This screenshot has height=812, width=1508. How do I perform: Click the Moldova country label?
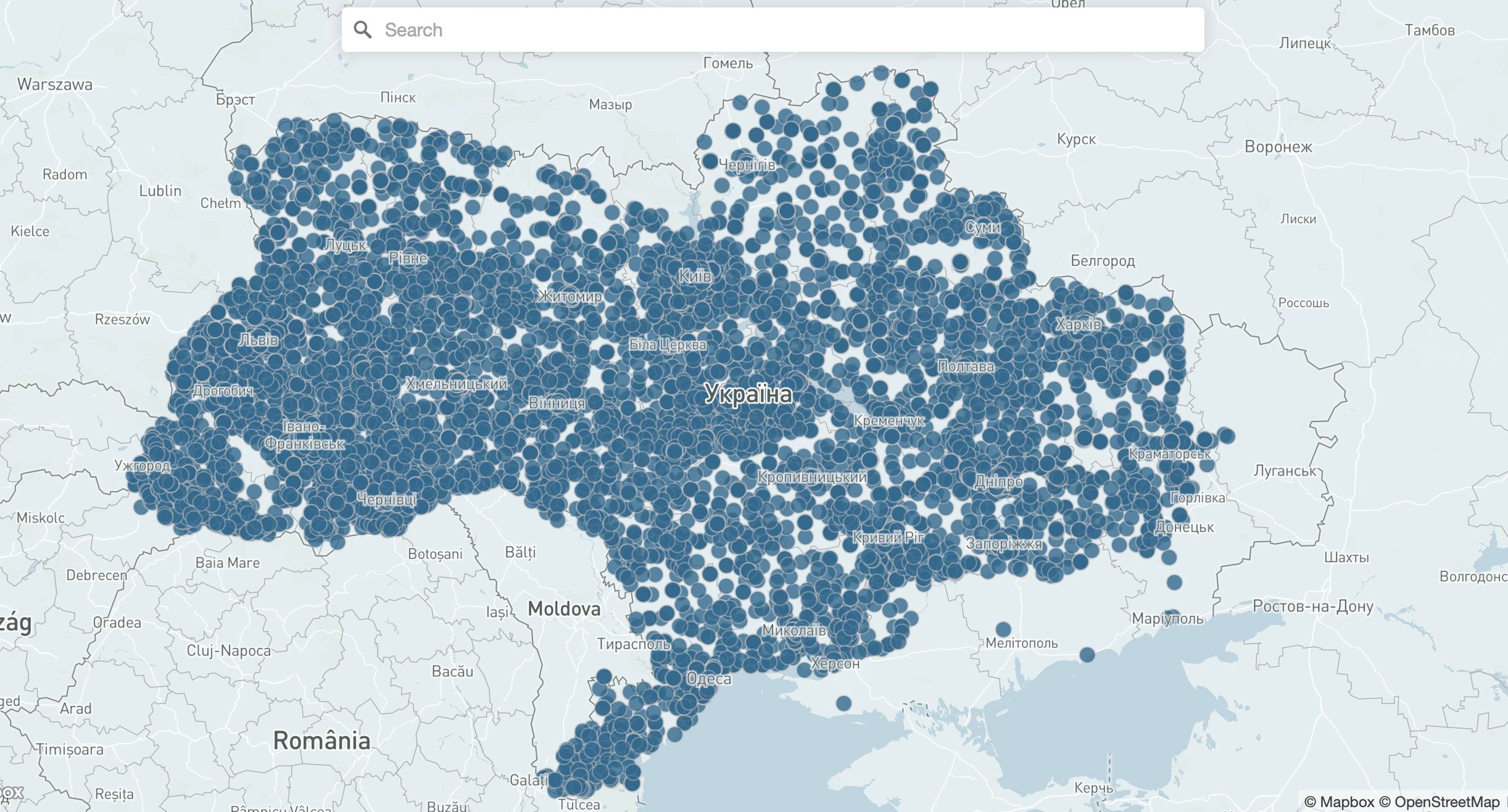pyautogui.click(x=564, y=609)
